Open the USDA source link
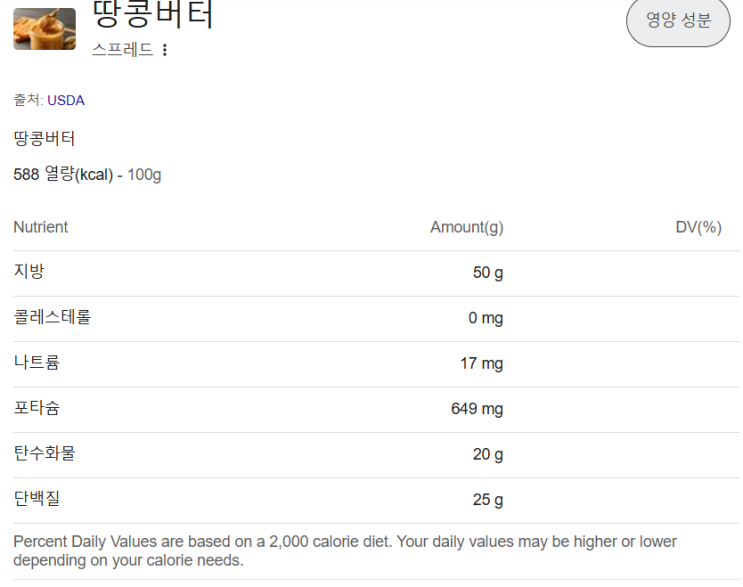The image size is (743, 587). pyautogui.click(x=66, y=100)
